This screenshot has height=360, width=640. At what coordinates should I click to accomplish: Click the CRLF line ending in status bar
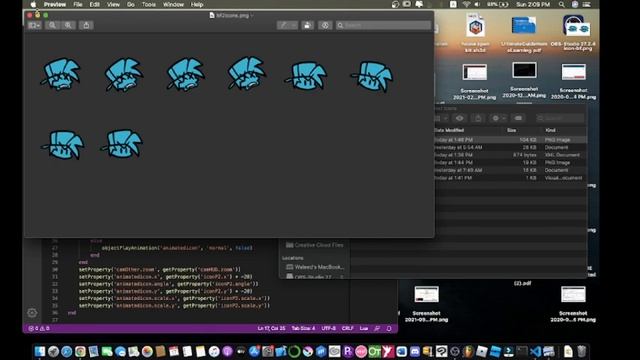347,328
